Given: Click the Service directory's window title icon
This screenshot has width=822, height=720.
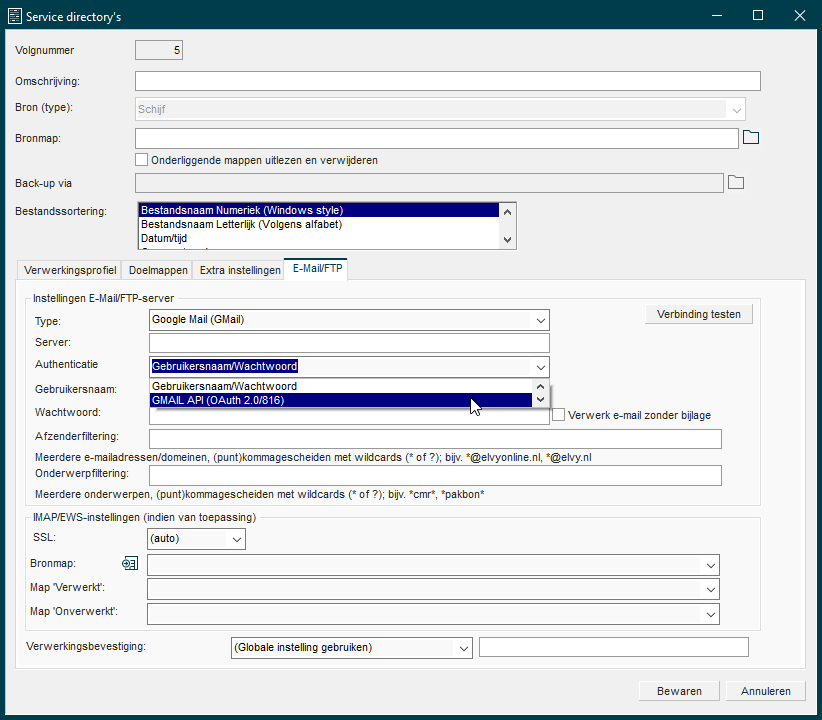Looking at the screenshot, I should [15, 16].
